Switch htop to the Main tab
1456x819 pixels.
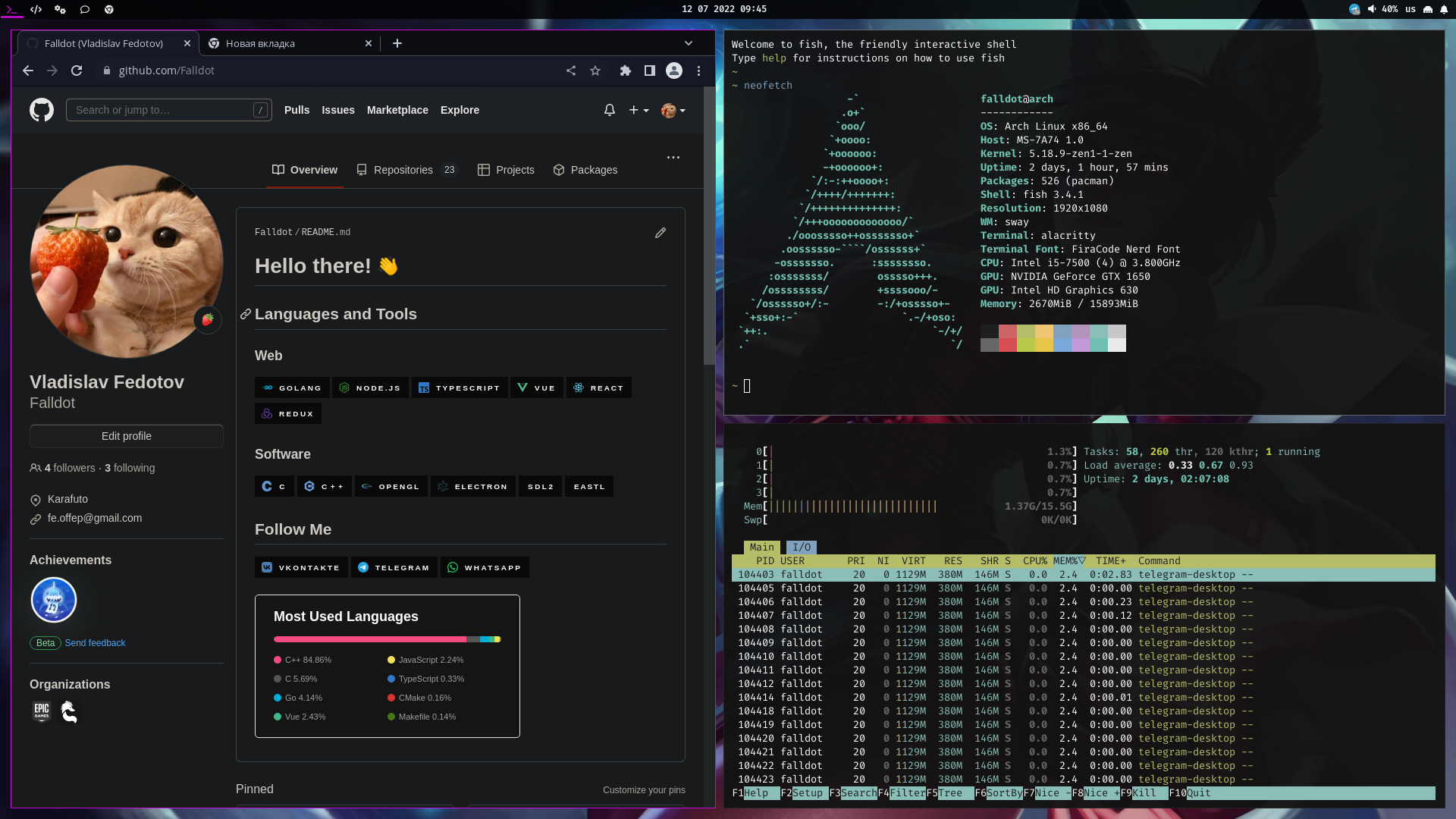click(x=762, y=547)
